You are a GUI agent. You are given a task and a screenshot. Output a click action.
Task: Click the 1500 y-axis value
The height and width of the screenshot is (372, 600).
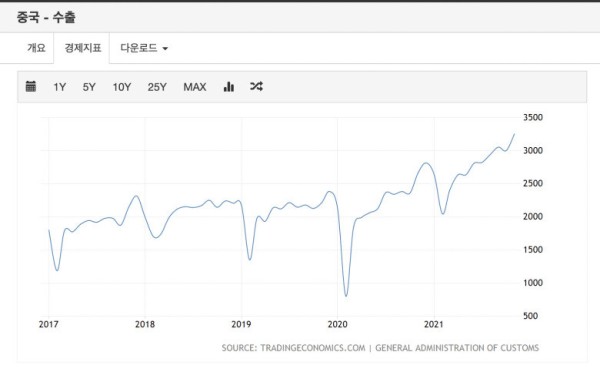(533, 250)
